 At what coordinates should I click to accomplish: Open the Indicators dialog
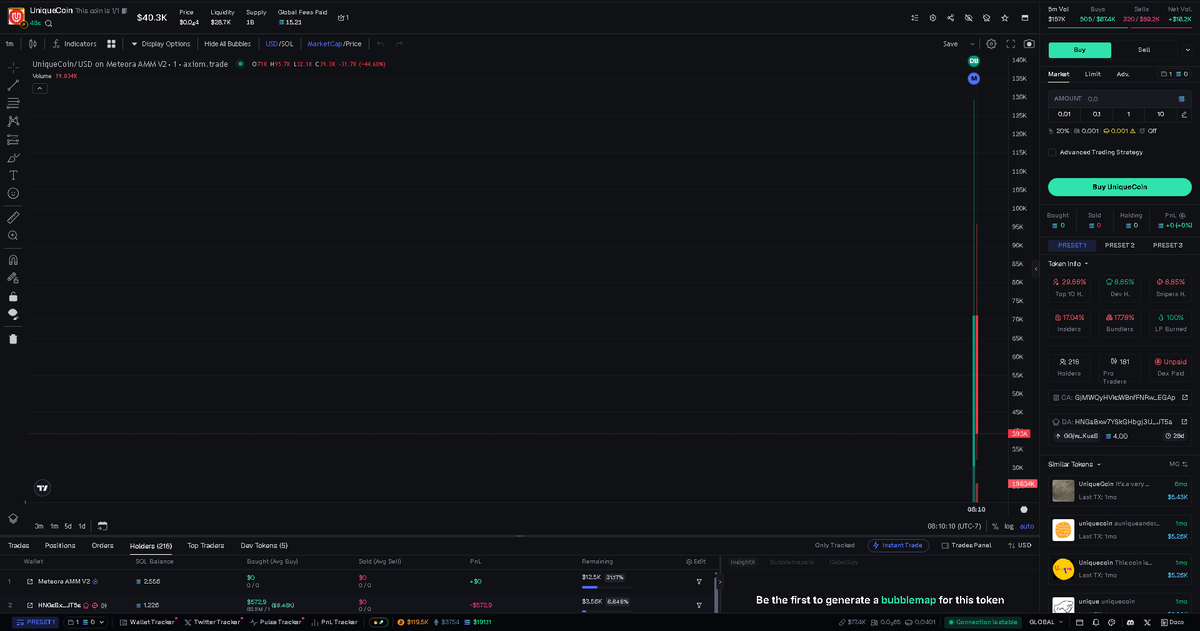pyautogui.click(x=73, y=44)
